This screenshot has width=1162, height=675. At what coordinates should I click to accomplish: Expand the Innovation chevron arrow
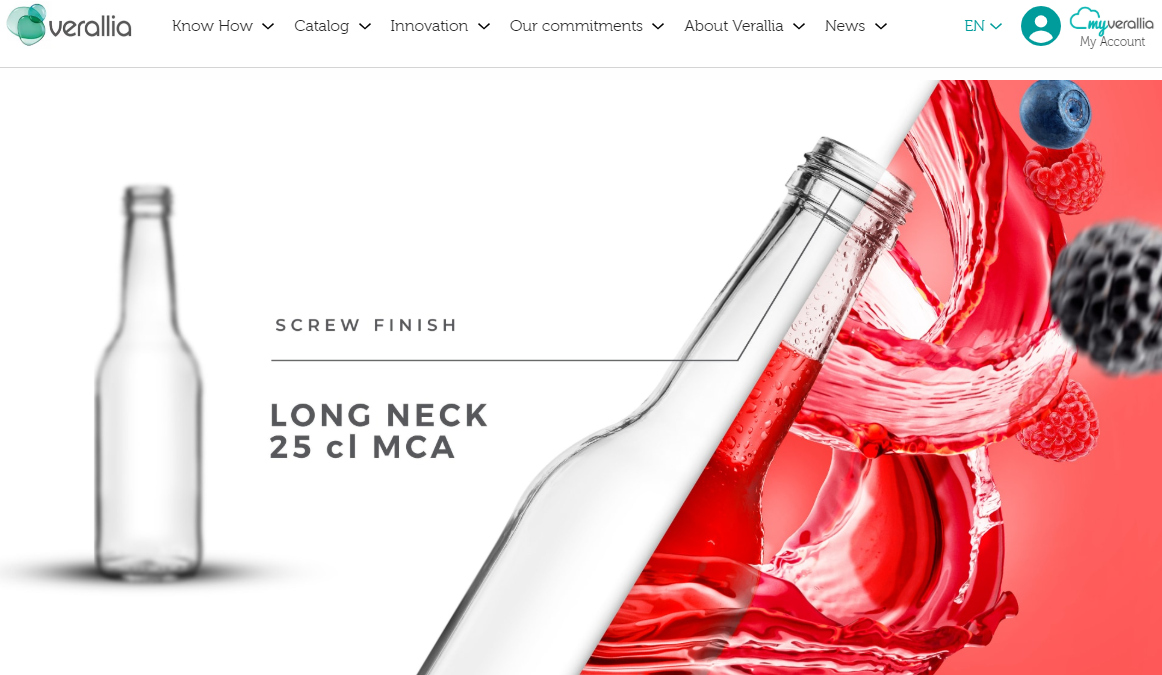484,27
